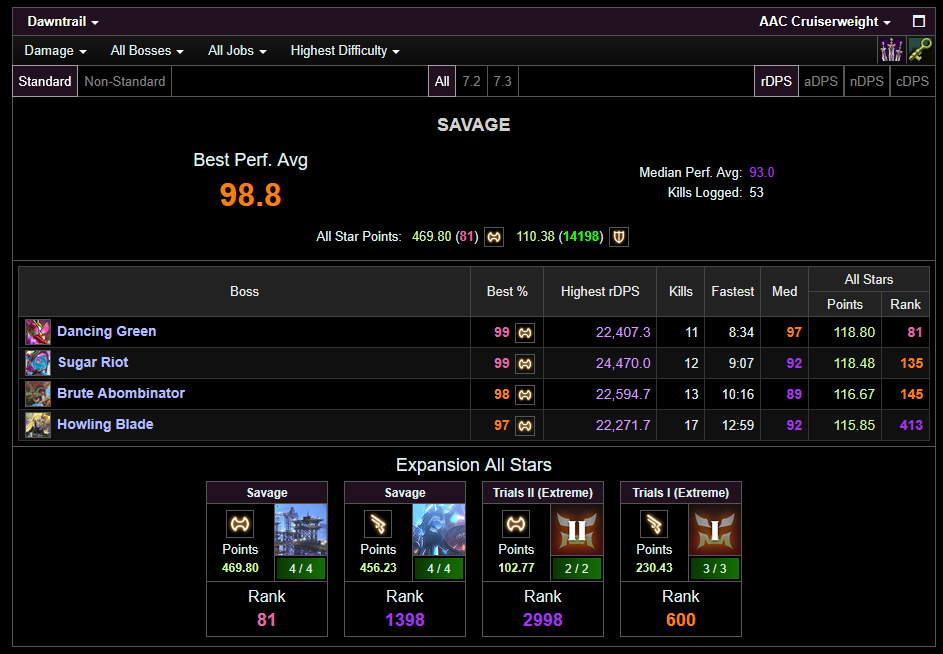The height and width of the screenshot is (654, 943).
Task: Click the job icon in Savage 456.23 card
Action: click(x=378, y=524)
